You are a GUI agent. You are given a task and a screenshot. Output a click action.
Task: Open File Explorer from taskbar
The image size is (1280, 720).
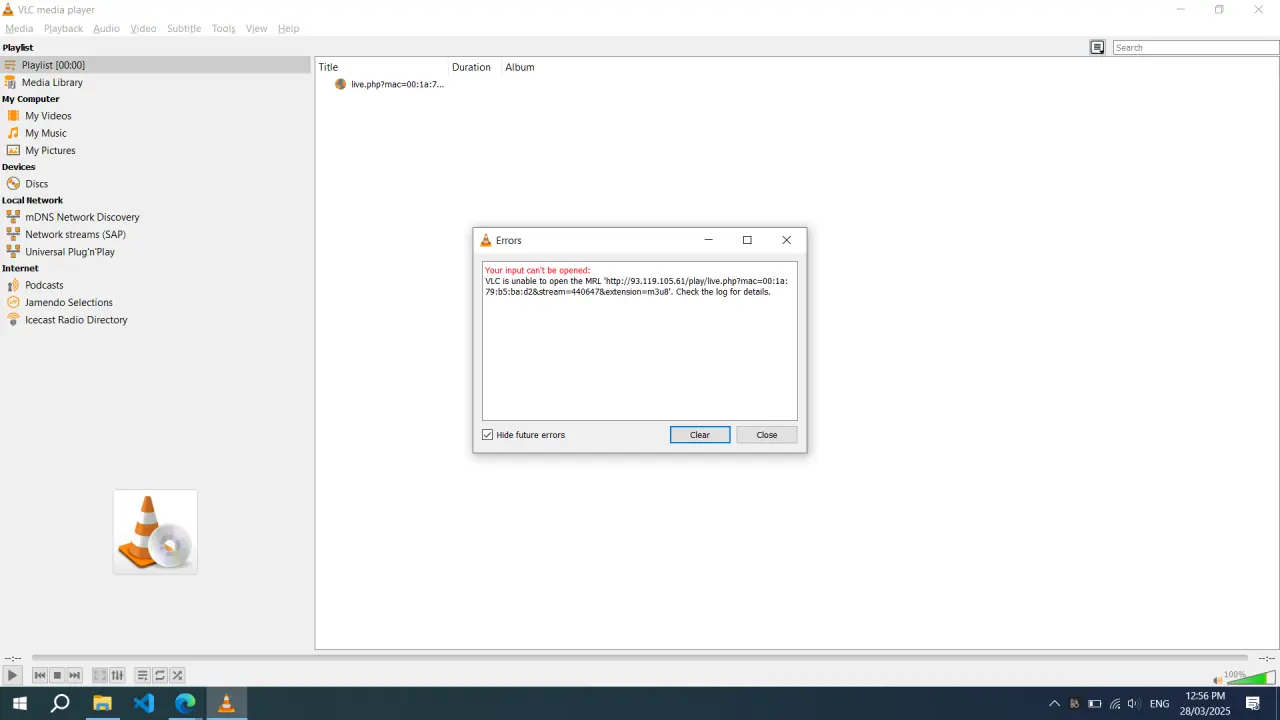coord(102,703)
